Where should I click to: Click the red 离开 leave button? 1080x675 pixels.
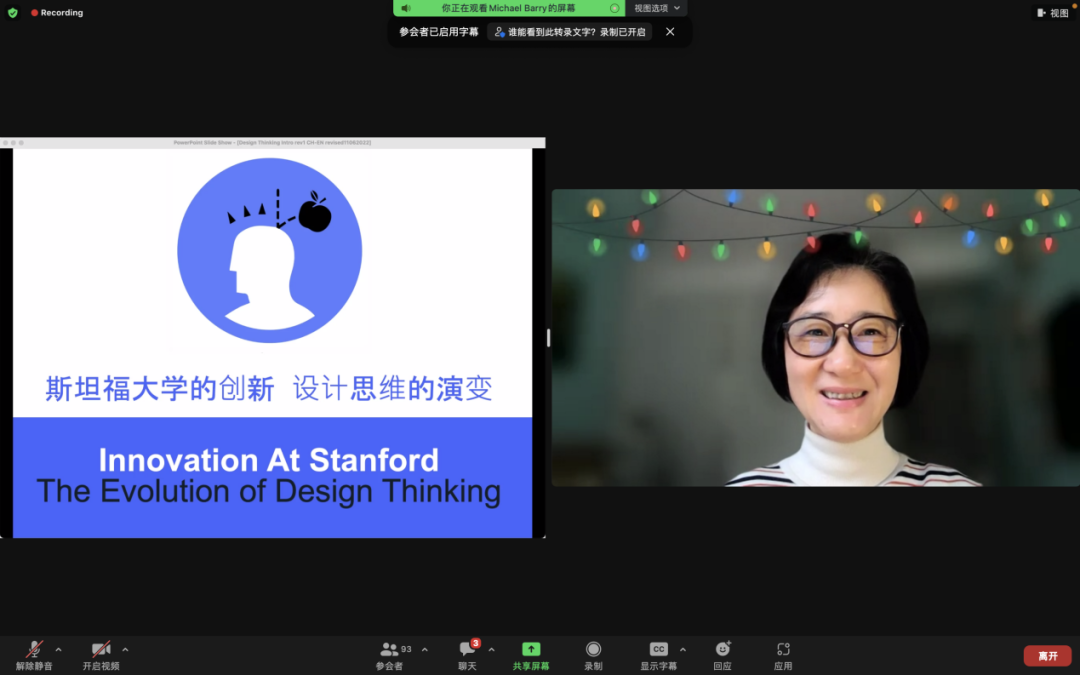1048,656
